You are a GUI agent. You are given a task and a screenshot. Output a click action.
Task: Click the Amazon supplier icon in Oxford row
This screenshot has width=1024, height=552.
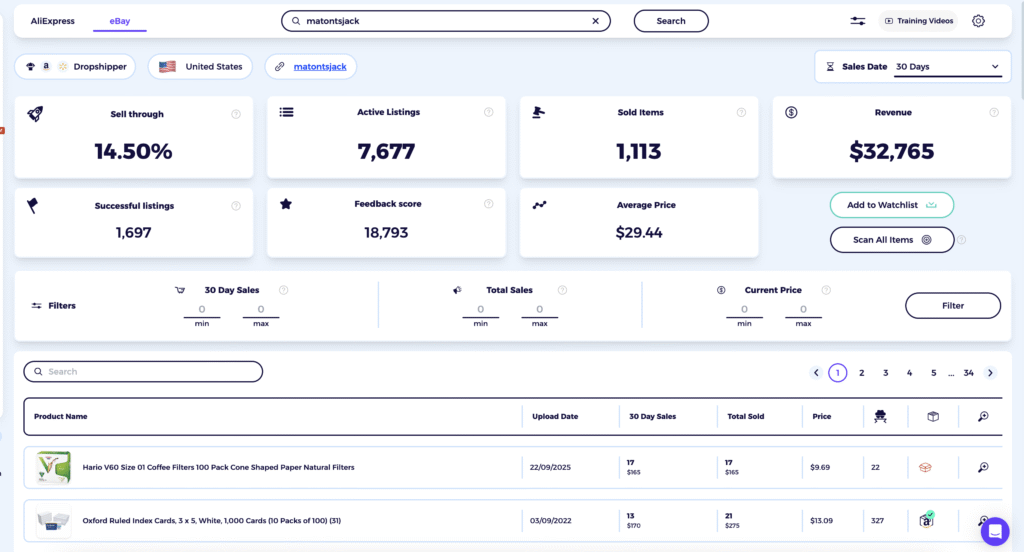point(927,520)
